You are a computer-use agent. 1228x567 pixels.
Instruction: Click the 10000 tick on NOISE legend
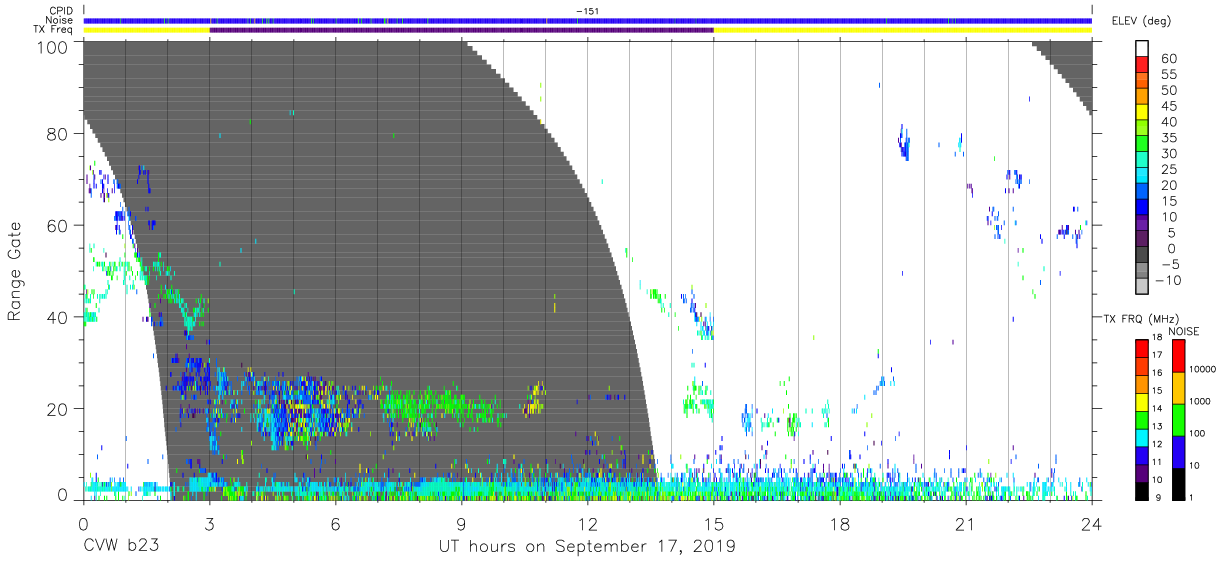click(x=1202, y=369)
